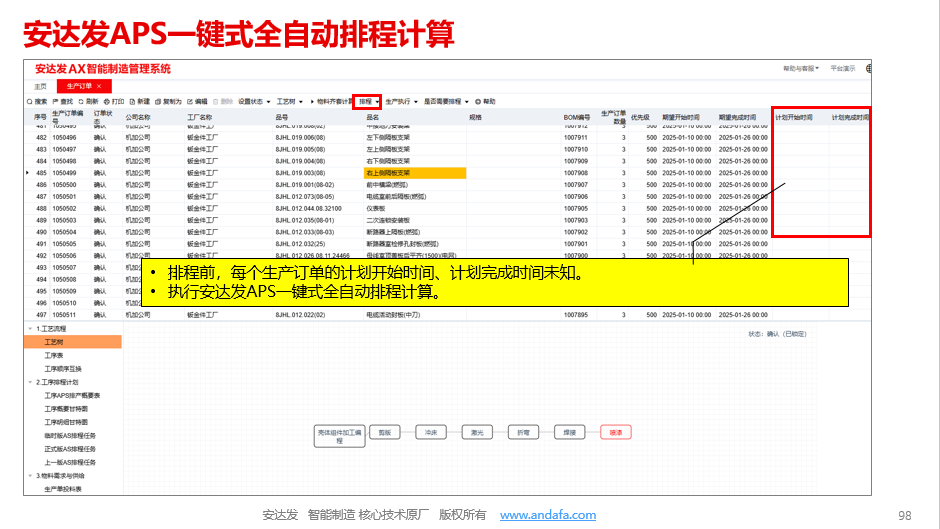Click 仪表板 product name in row 488

tap(376, 209)
